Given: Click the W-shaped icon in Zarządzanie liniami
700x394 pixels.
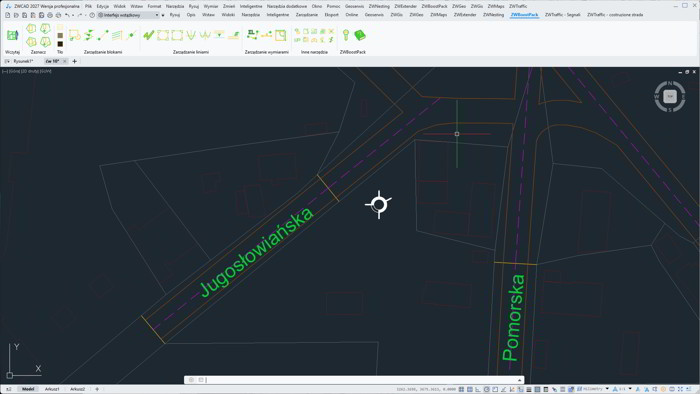Looking at the screenshot, I should coord(205,35).
